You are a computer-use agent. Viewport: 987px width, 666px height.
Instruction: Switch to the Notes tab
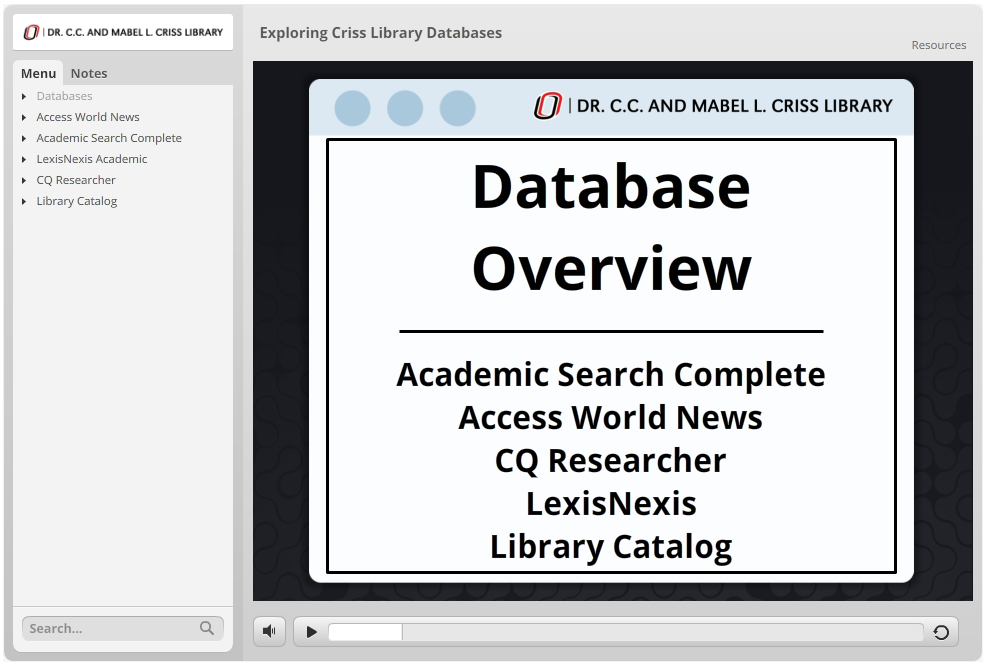89,73
